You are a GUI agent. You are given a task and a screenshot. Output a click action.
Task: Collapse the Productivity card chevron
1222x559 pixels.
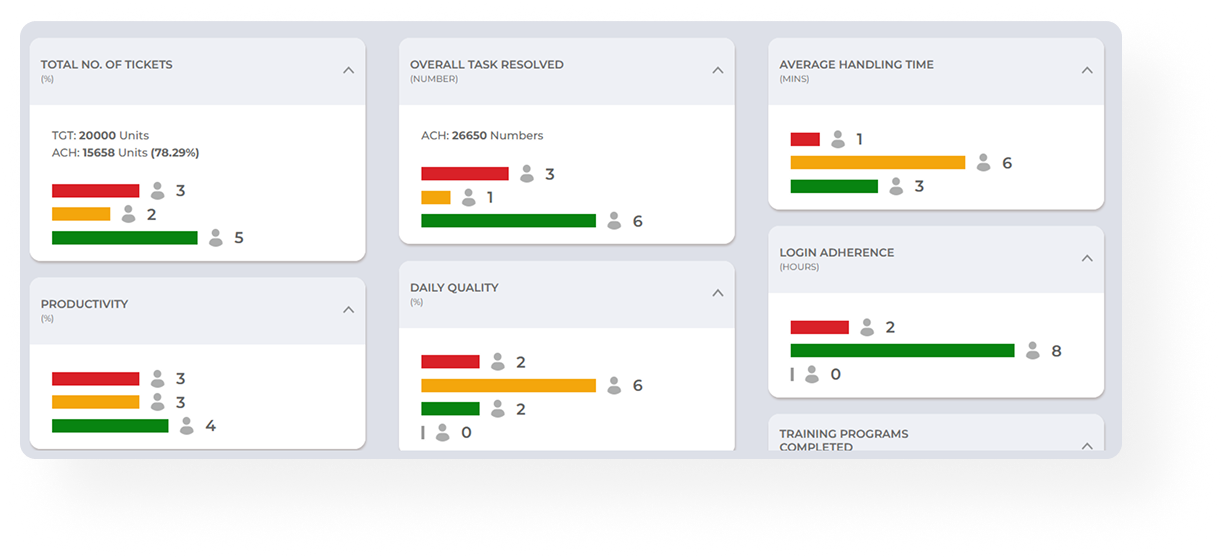(x=348, y=310)
